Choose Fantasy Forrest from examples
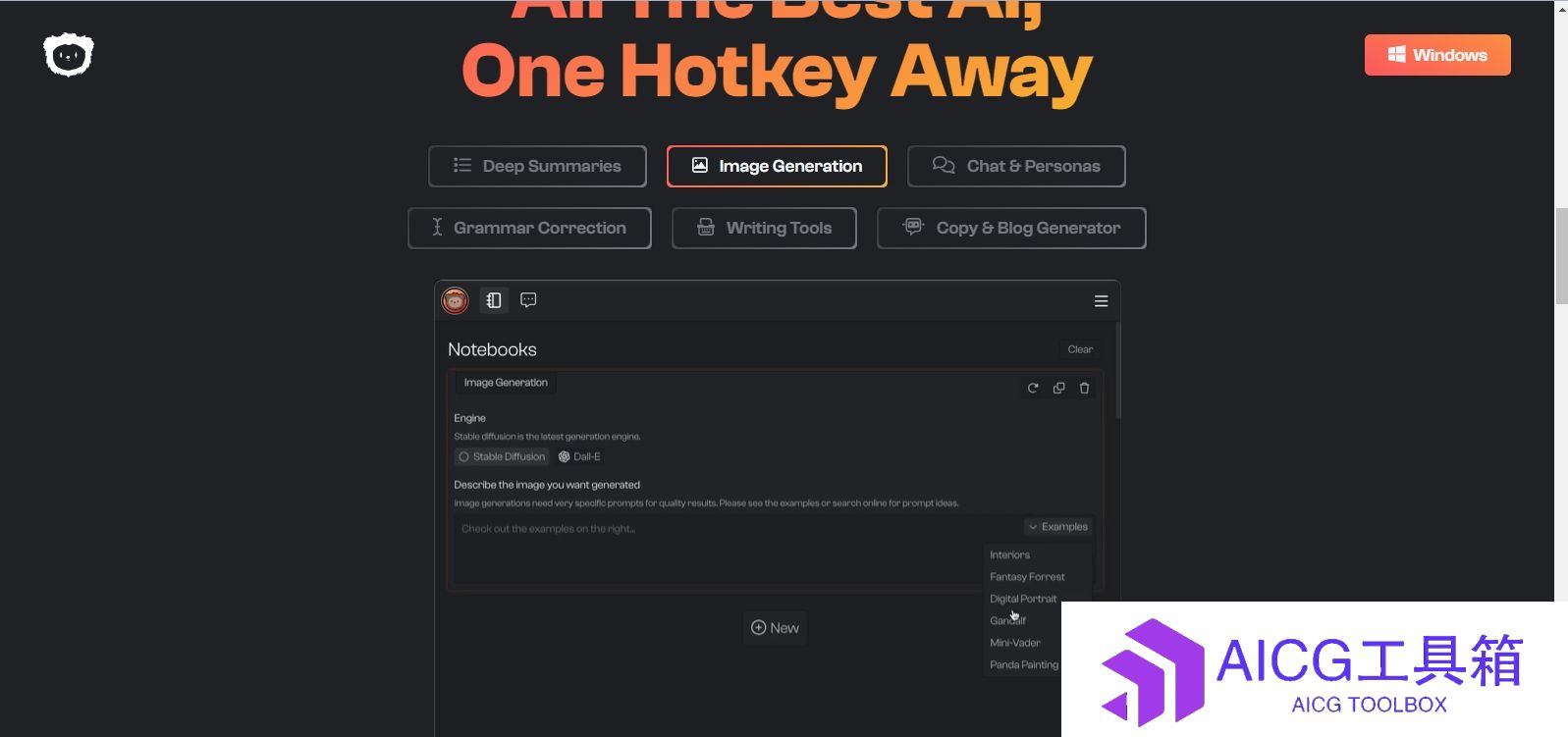 point(1027,577)
